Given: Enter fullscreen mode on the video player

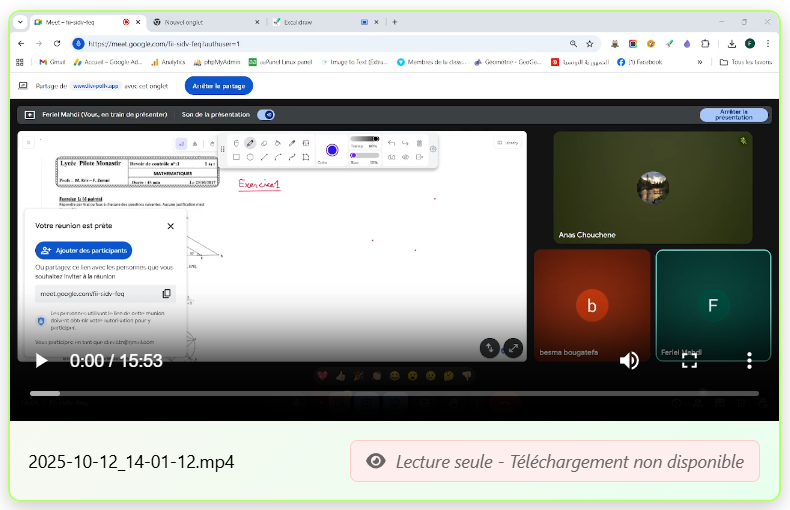Looking at the screenshot, I should pyautogui.click(x=689, y=361).
